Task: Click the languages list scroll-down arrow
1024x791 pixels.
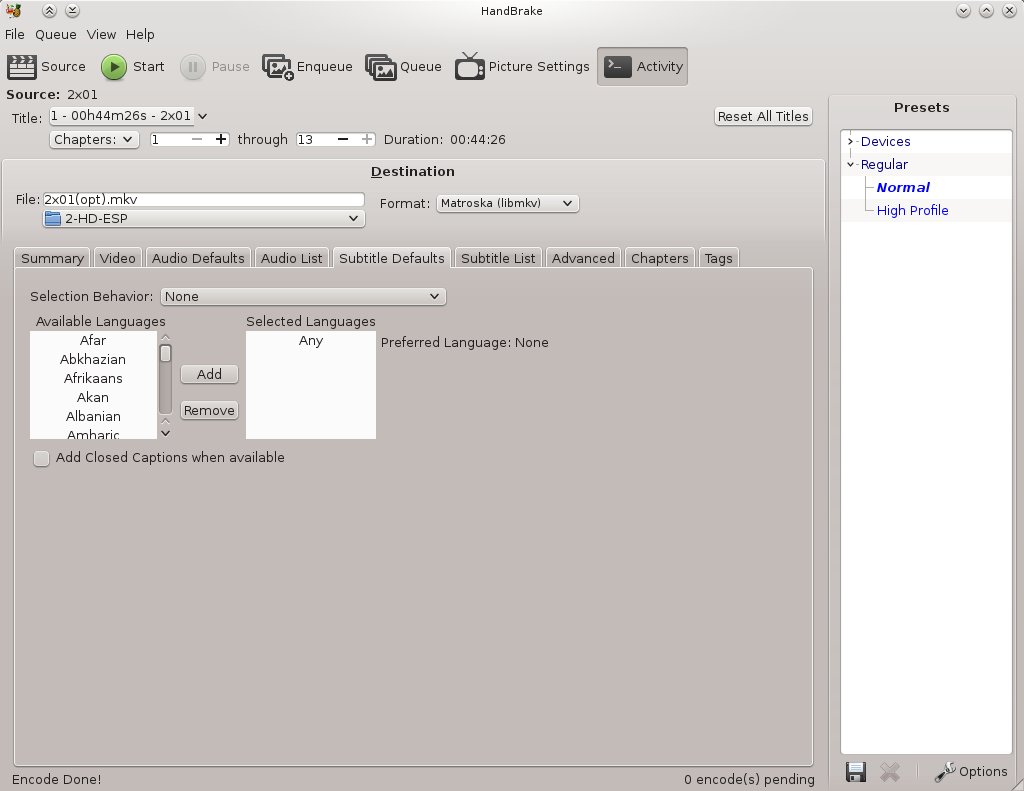Action: [165, 433]
